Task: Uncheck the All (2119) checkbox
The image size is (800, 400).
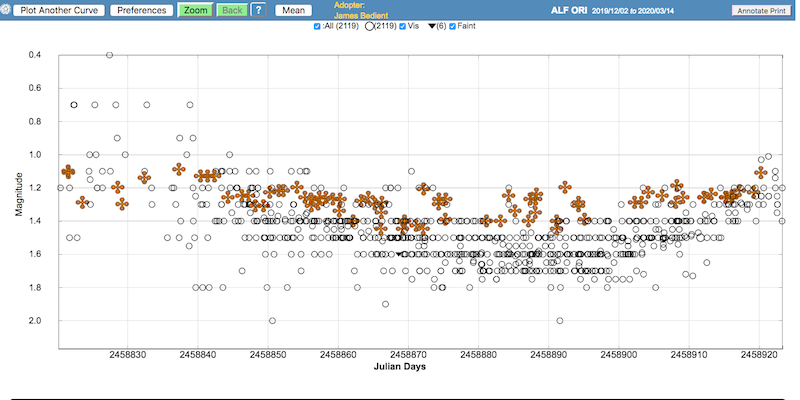Action: click(x=318, y=26)
